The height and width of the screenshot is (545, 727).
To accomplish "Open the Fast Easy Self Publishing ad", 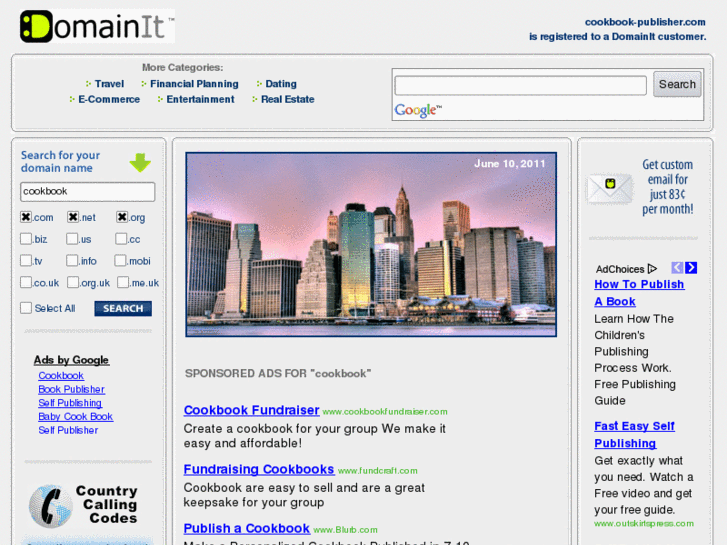I will tap(634, 435).
